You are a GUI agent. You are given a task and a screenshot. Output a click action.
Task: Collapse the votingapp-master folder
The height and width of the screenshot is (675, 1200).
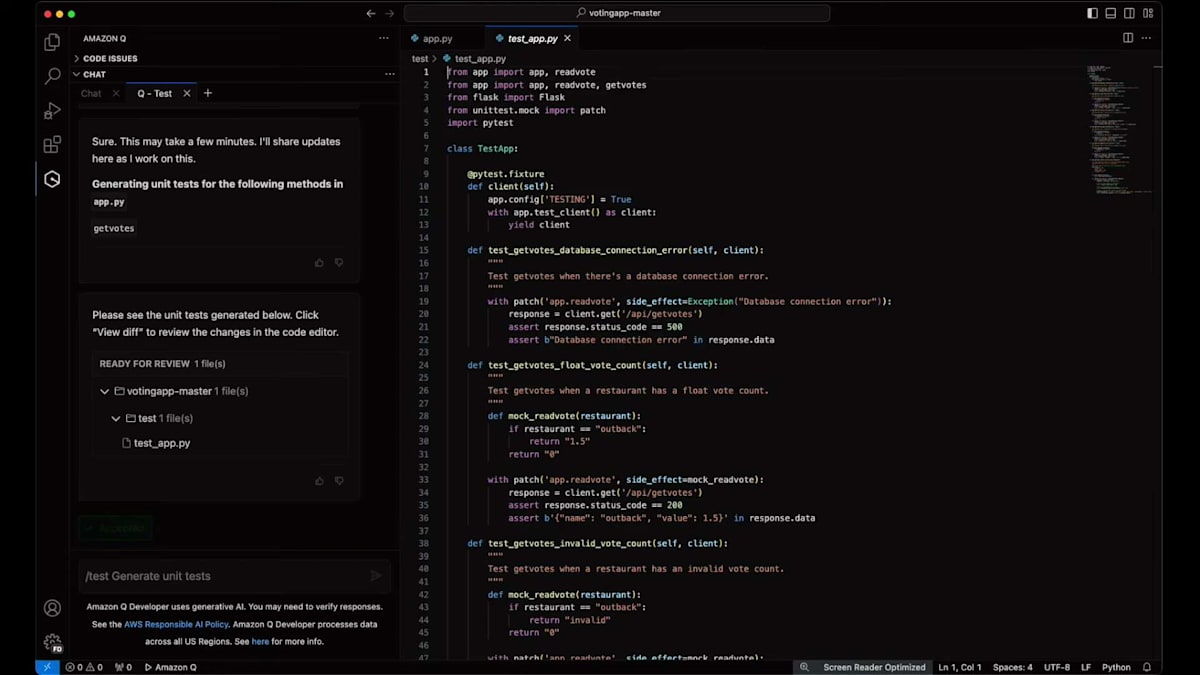[105, 391]
